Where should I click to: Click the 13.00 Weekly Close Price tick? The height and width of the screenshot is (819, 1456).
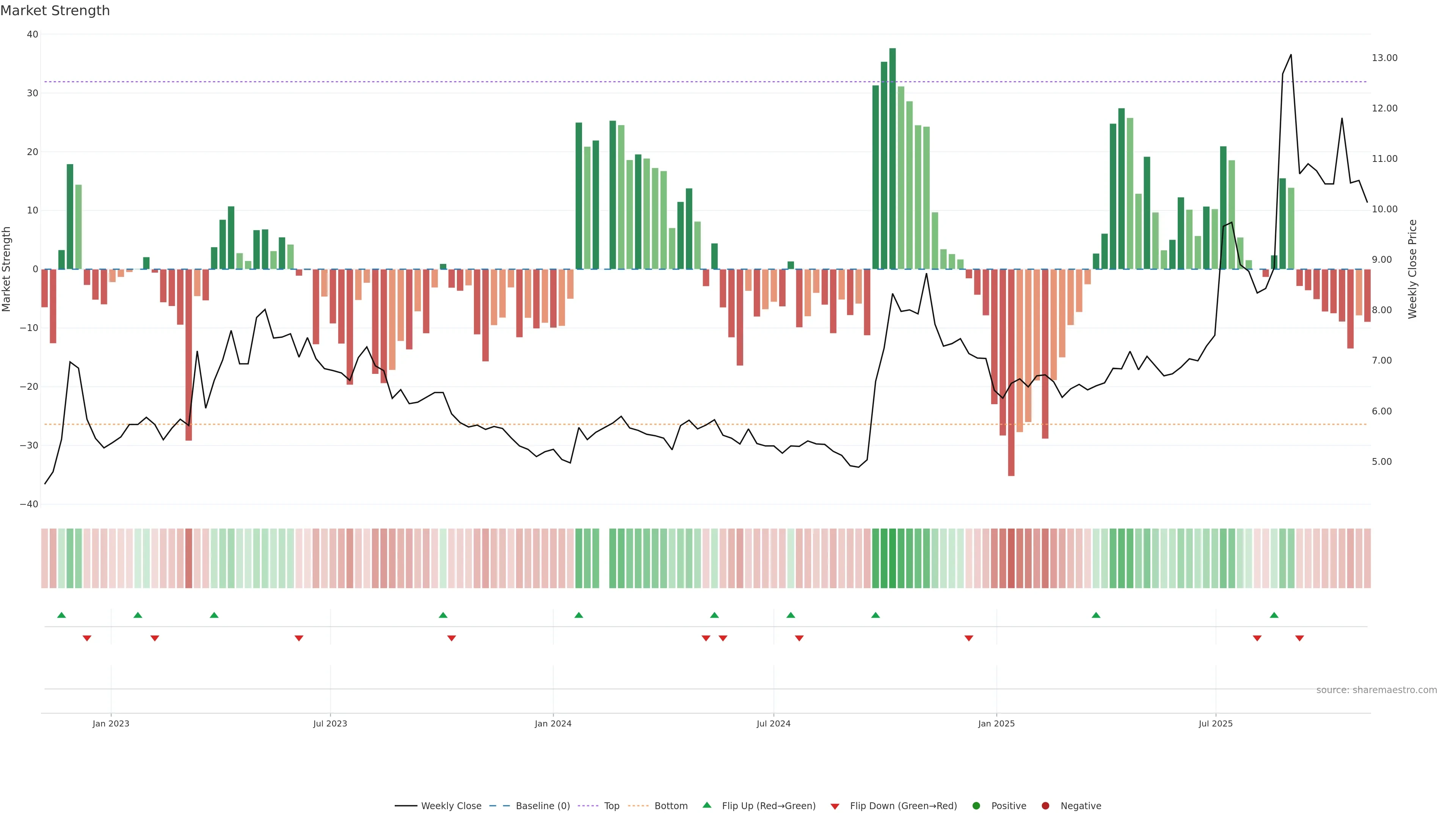[1385, 58]
